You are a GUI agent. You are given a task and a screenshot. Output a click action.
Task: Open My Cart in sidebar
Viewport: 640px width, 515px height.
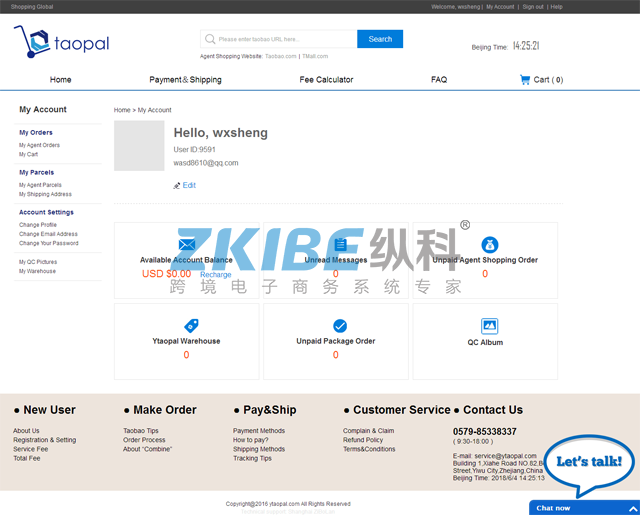click(x=29, y=154)
